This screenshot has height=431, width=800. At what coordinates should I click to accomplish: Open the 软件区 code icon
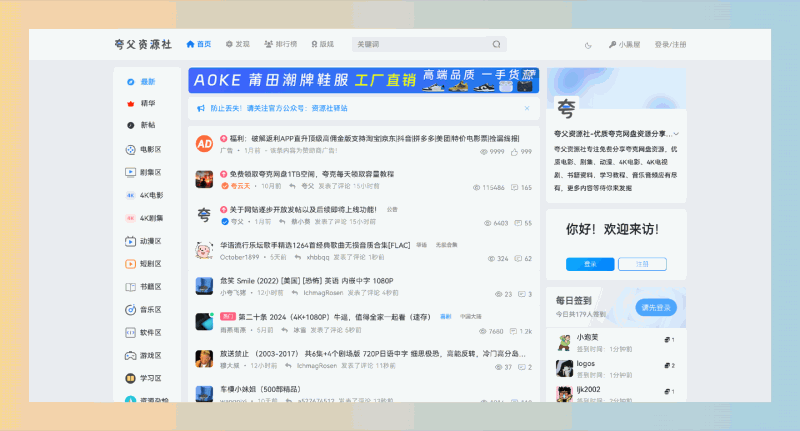click(x=131, y=333)
